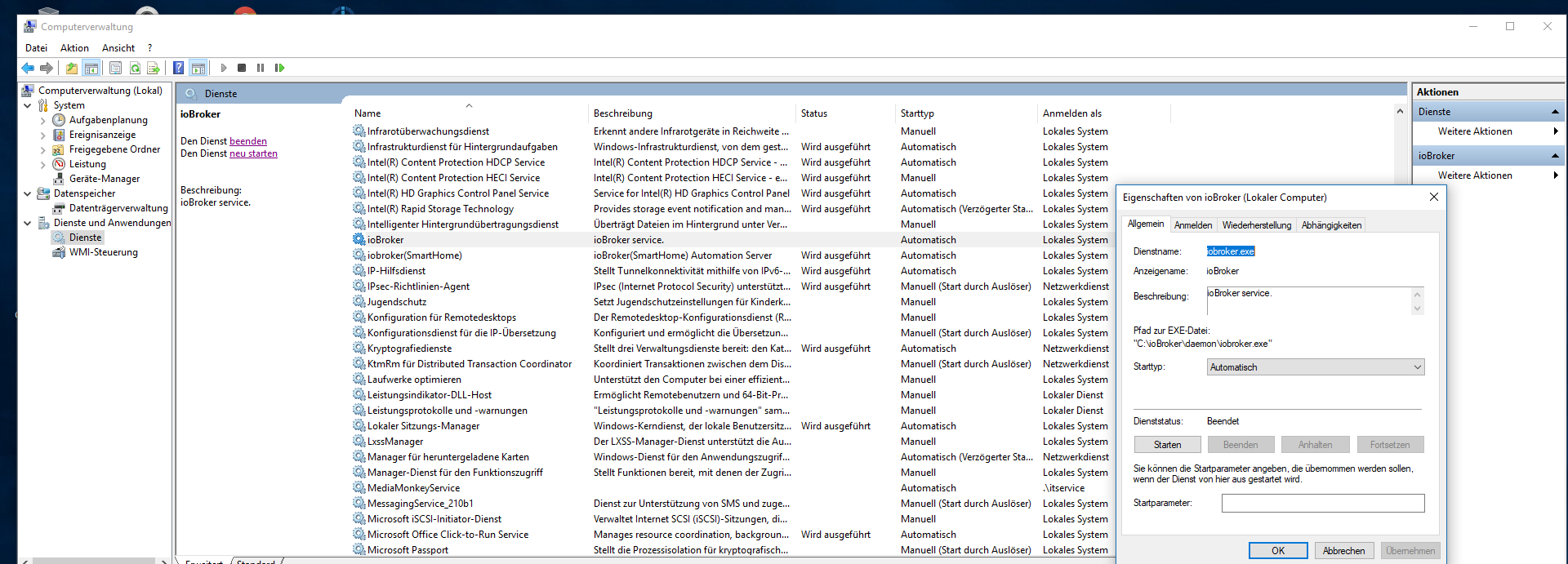The width and height of the screenshot is (1568, 564).
Task: Switch to the Anmelden tab
Action: [x=1193, y=225]
